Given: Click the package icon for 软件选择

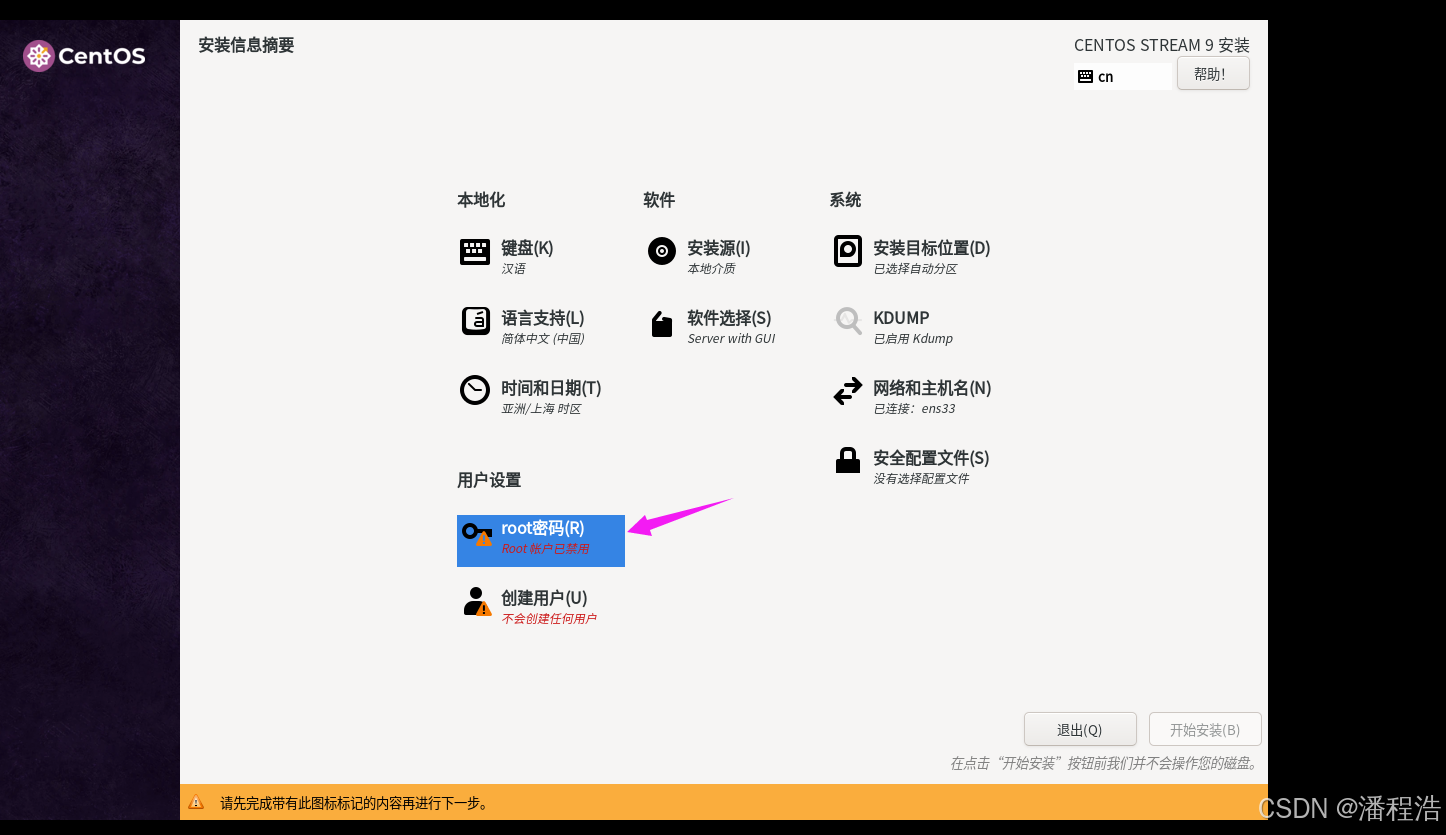Looking at the screenshot, I should (662, 323).
